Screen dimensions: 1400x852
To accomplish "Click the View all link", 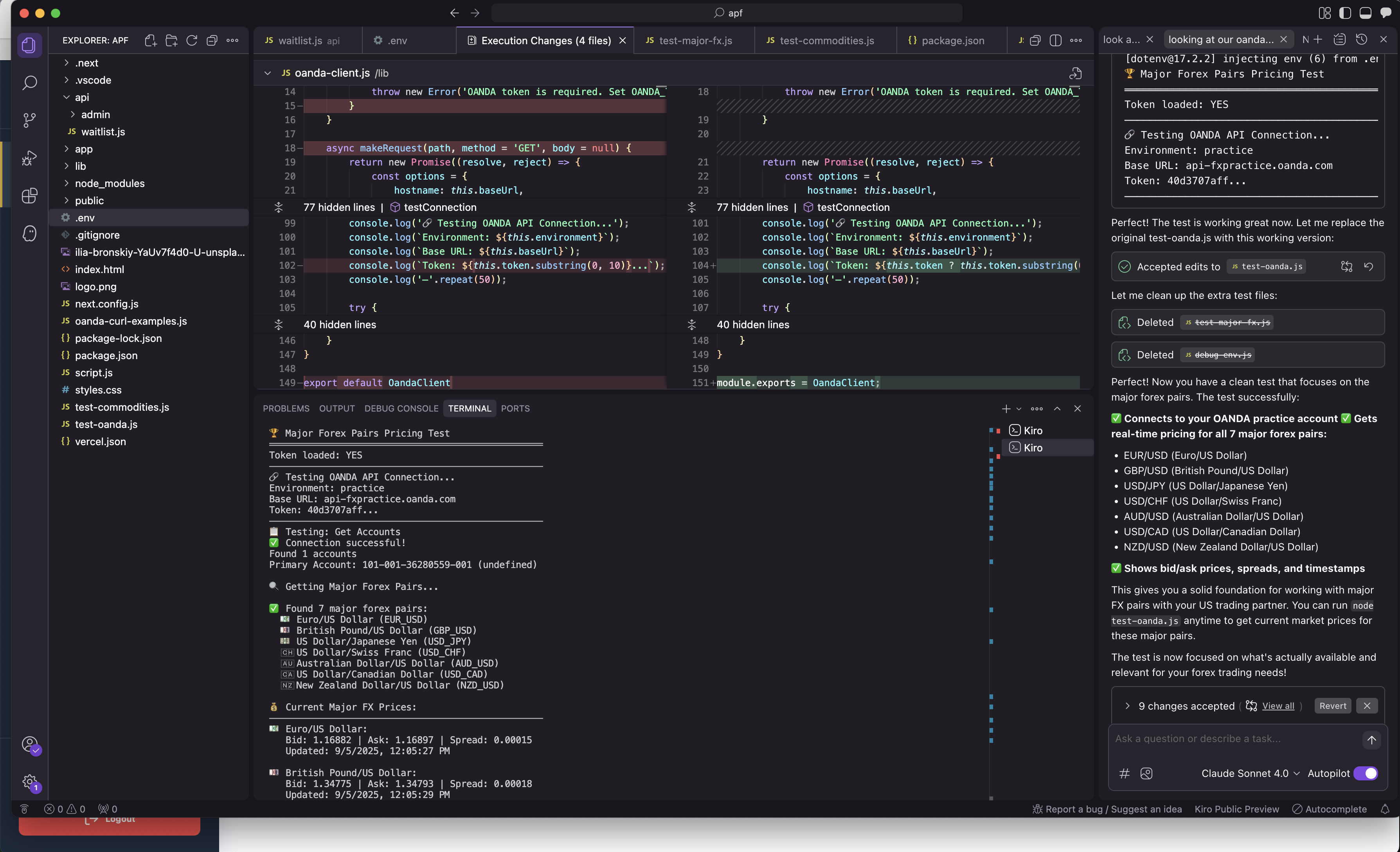I will pos(1278,705).
